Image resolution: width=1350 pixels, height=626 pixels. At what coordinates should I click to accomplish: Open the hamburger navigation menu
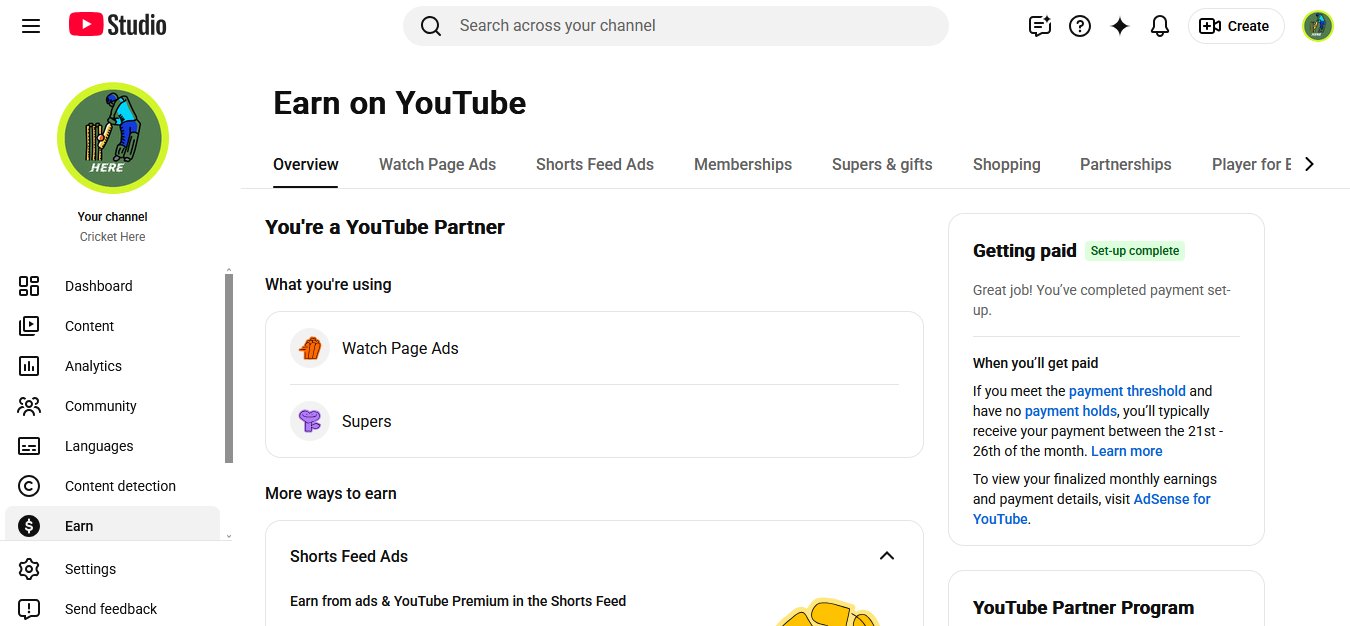31,26
